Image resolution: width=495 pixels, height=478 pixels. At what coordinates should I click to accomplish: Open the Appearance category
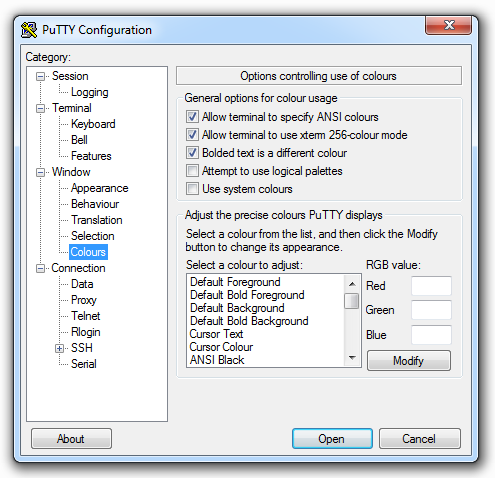point(99,188)
